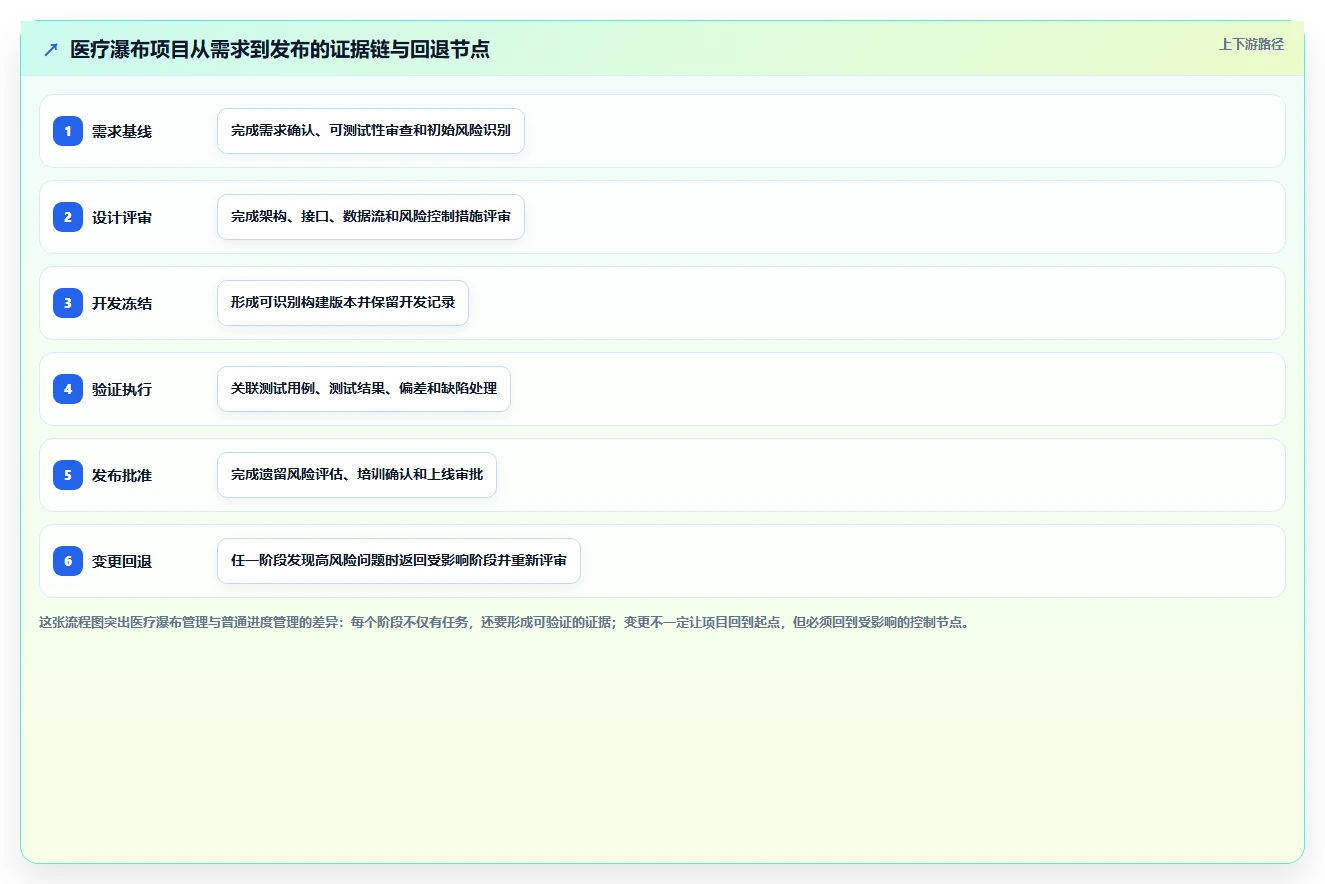Select the 变更回退 stage label
Viewport: 1325px width, 884px height.
122,561
